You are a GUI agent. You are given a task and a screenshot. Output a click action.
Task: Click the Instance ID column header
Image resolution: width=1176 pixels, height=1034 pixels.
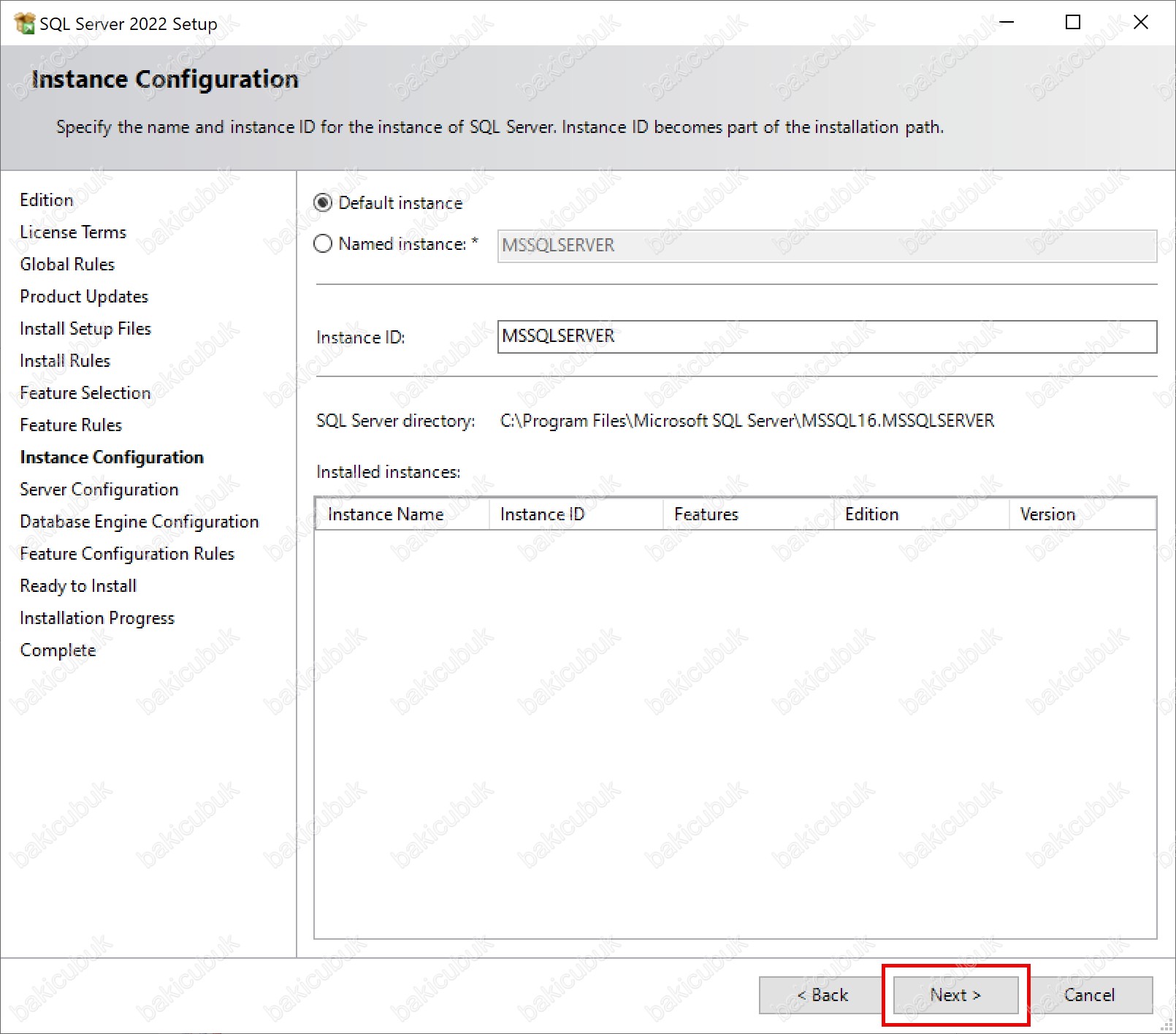click(576, 514)
